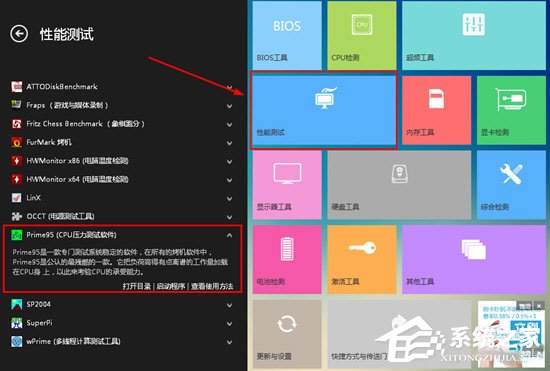Image resolution: width=550 pixels, height=371 pixels.
Task: Click the LinX app icon
Action: [x=16, y=198]
